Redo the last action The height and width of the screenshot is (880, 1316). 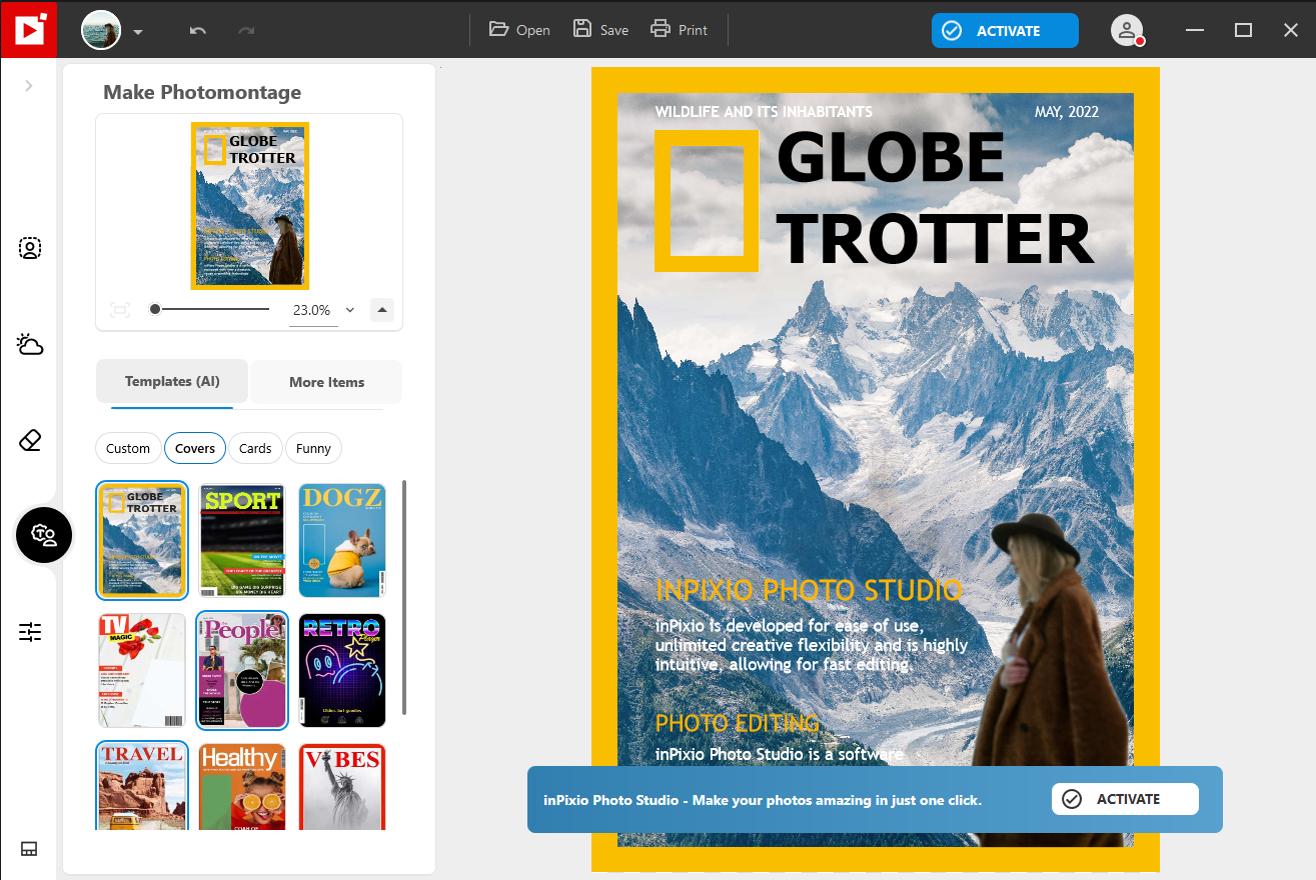click(x=246, y=31)
